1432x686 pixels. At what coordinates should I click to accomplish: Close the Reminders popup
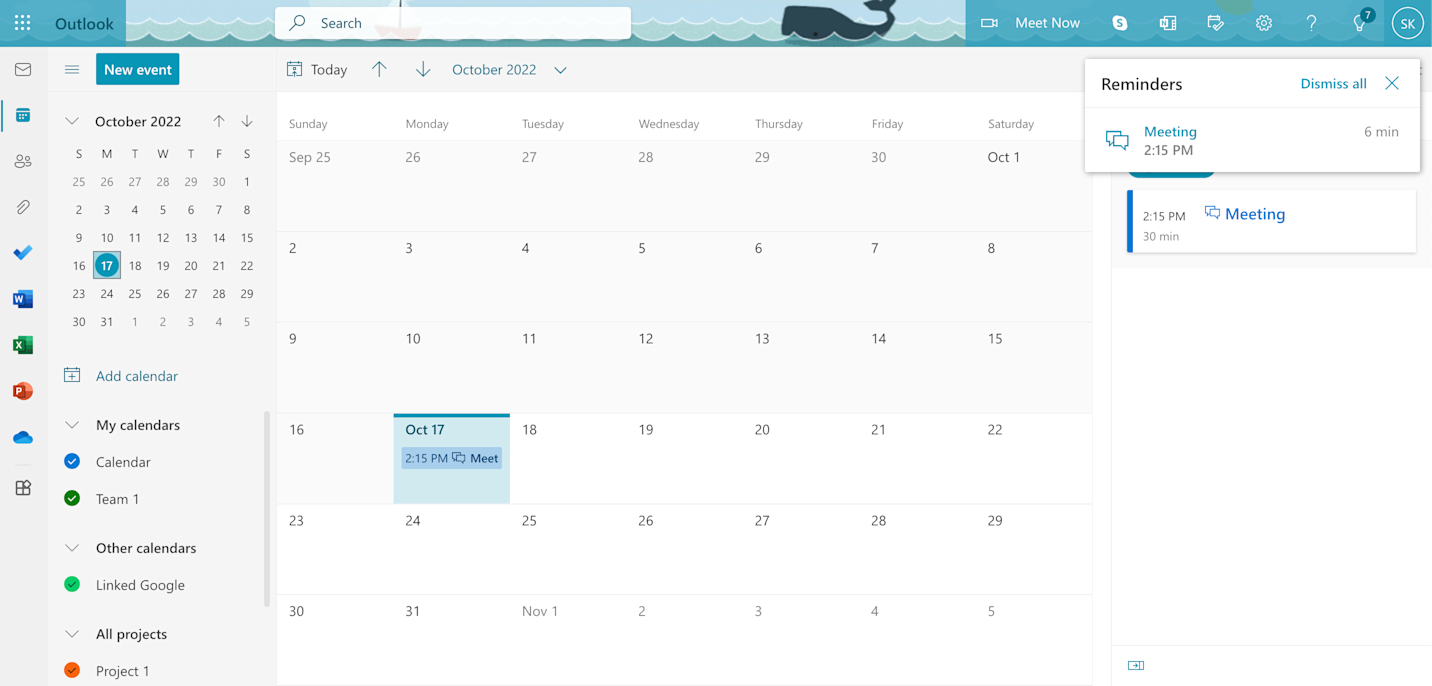click(x=1392, y=83)
